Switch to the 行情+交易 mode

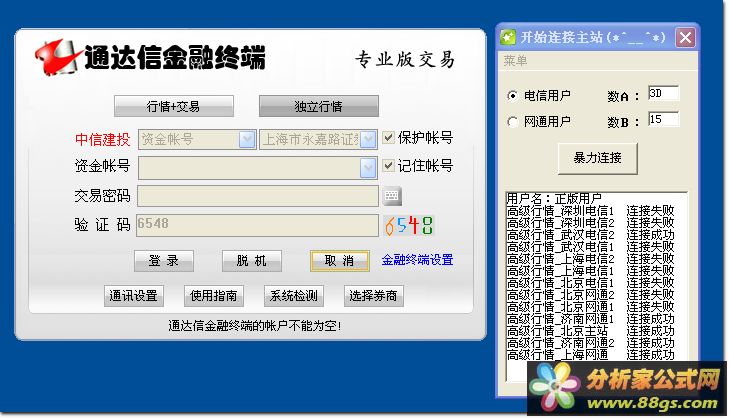click(x=174, y=106)
